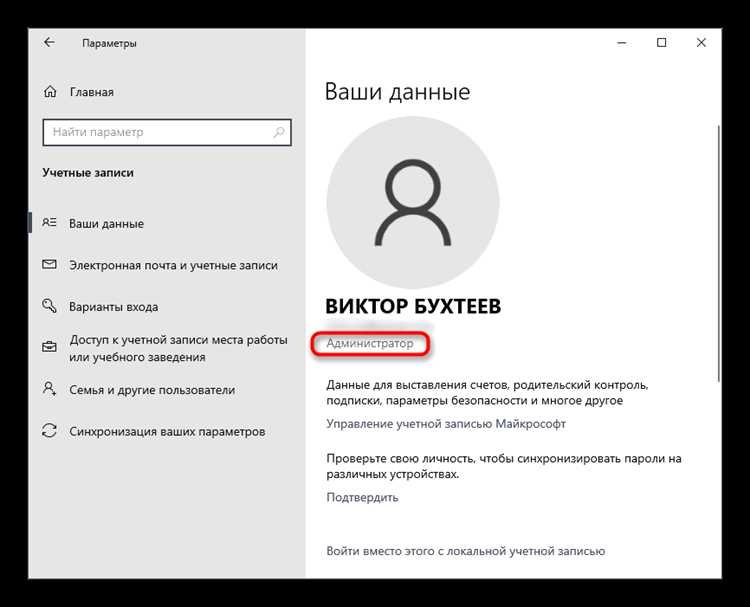Close the Параметры window
This screenshot has width=750, height=607.
pyautogui.click(x=701, y=43)
